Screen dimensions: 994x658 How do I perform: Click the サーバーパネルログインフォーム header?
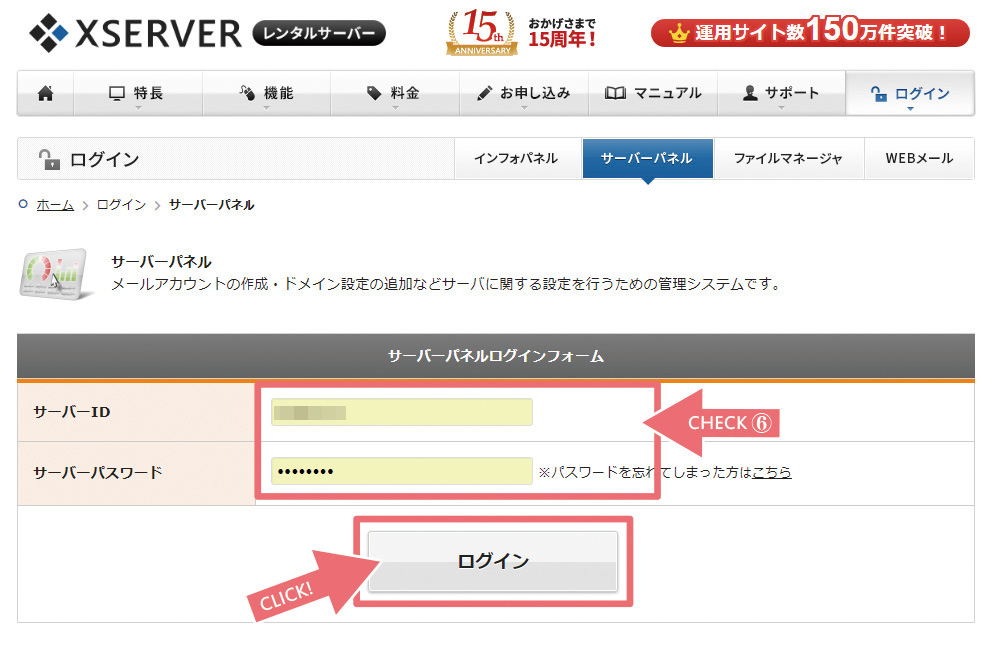[496, 356]
